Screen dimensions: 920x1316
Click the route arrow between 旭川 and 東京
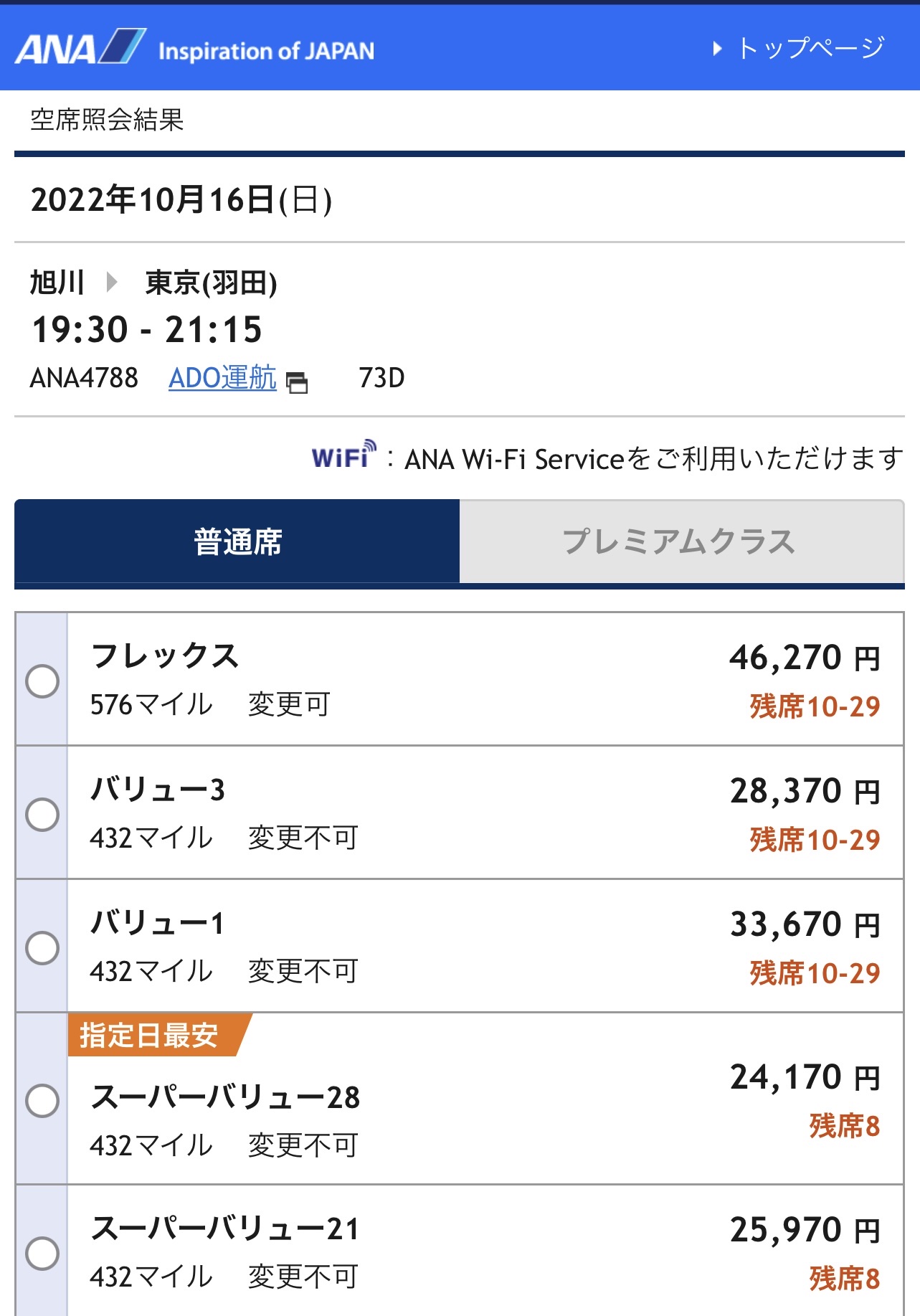[x=111, y=282]
